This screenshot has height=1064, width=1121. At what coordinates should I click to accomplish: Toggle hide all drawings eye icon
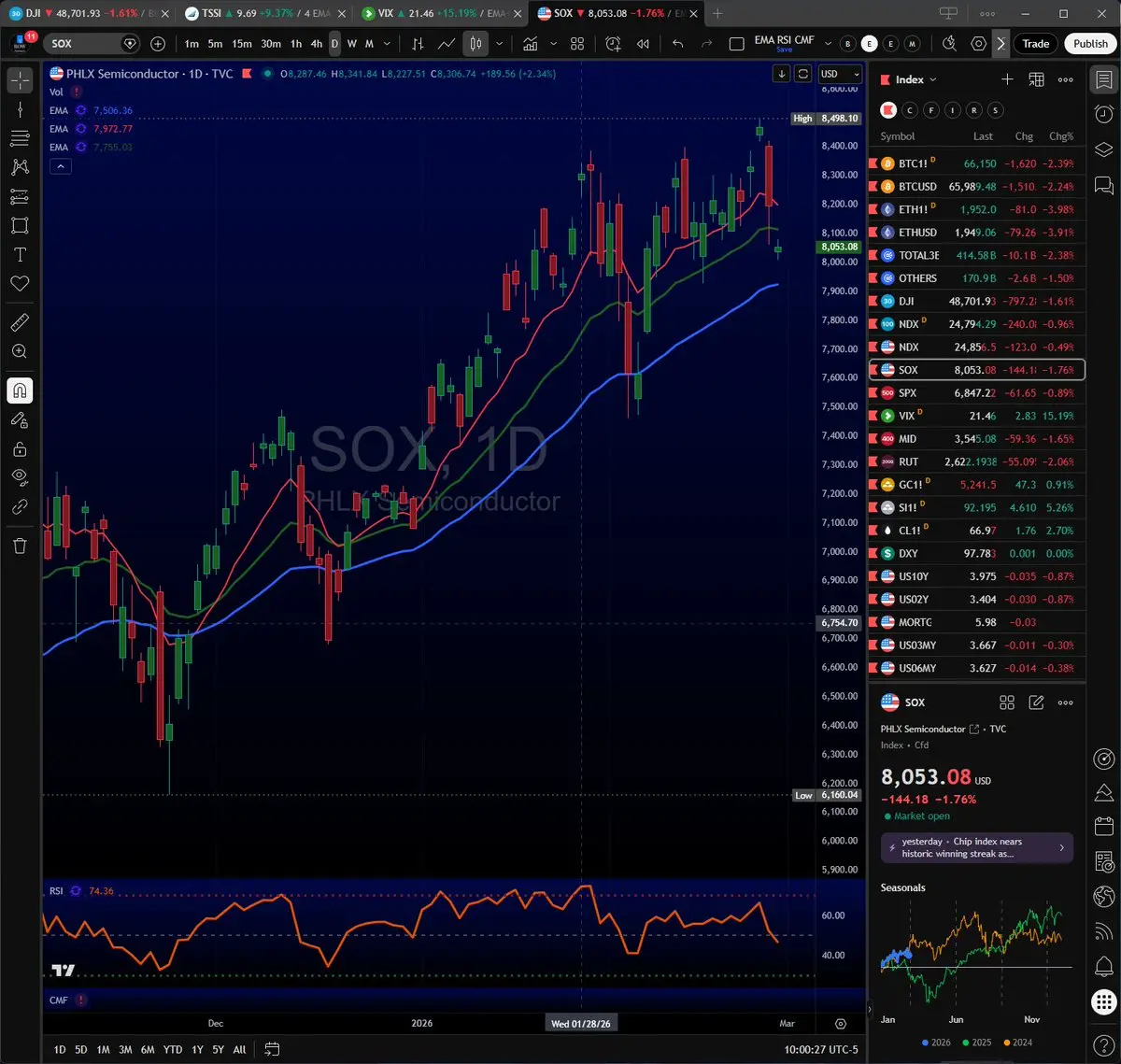(20, 477)
